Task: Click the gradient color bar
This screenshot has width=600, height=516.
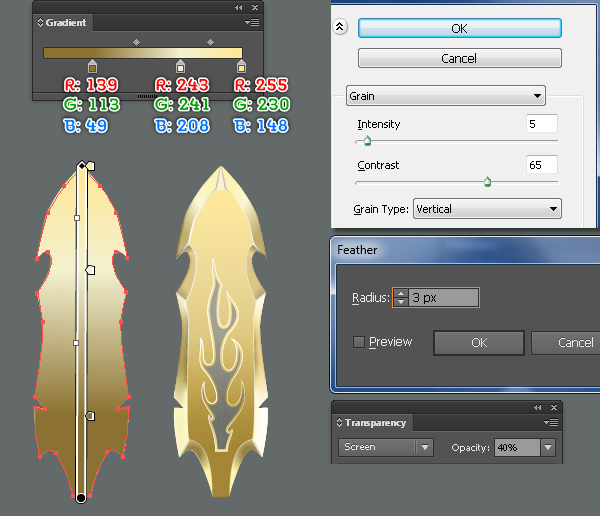Action: coord(143,53)
